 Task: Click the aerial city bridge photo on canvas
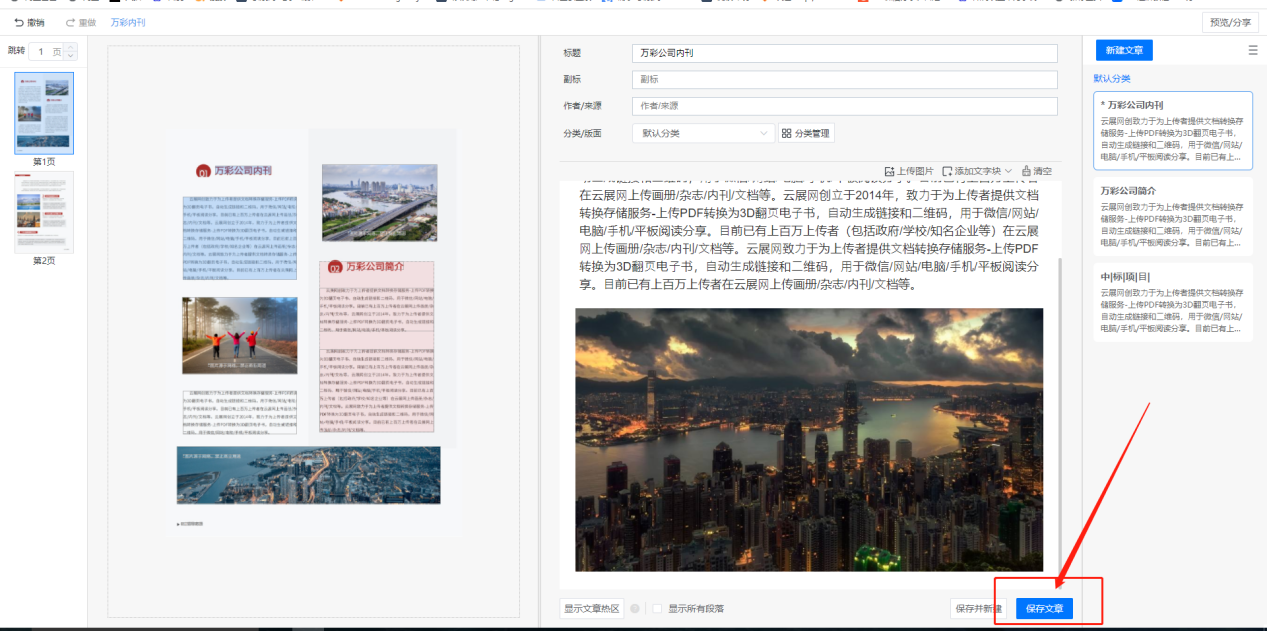point(379,203)
